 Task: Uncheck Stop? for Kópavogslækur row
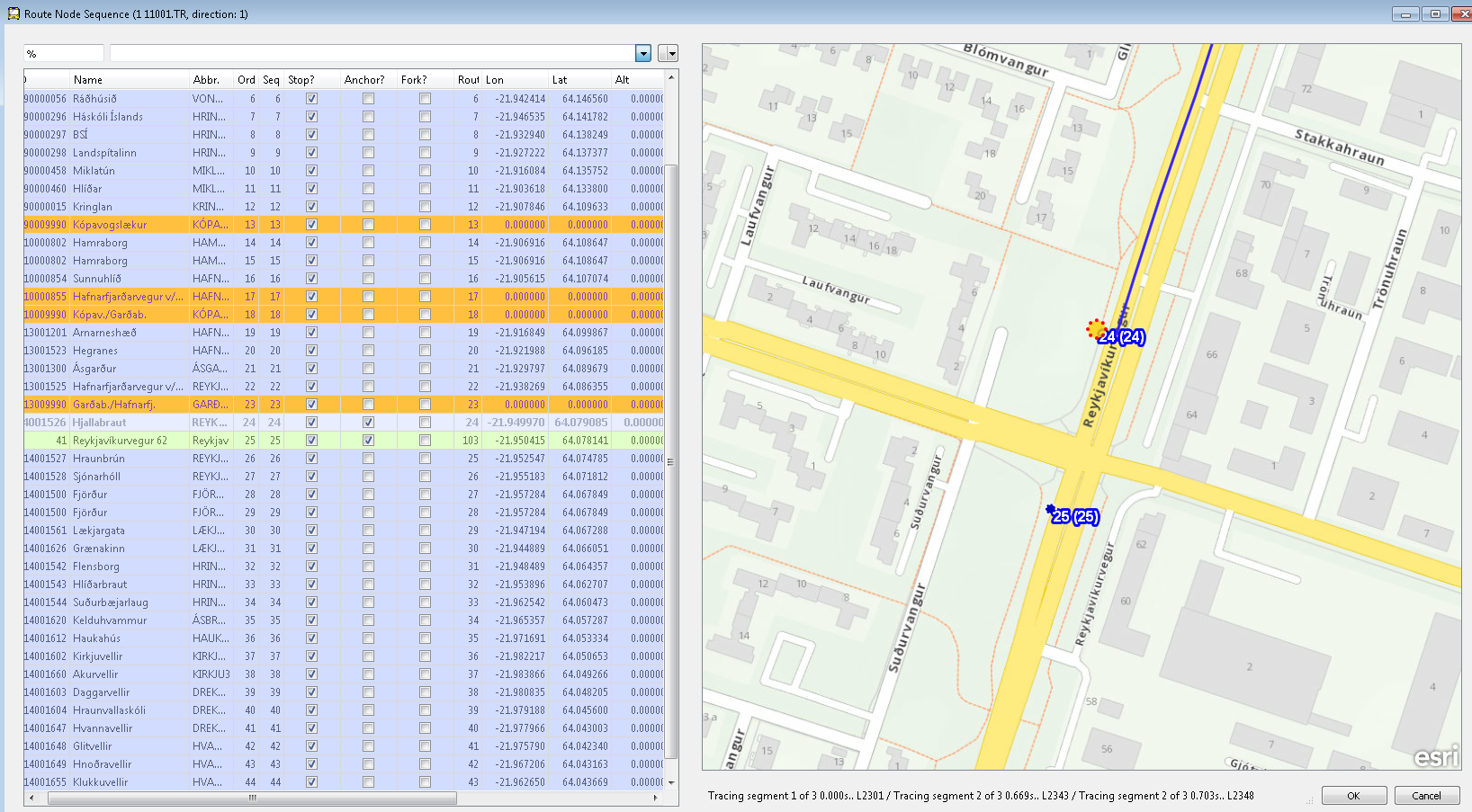[x=311, y=225]
